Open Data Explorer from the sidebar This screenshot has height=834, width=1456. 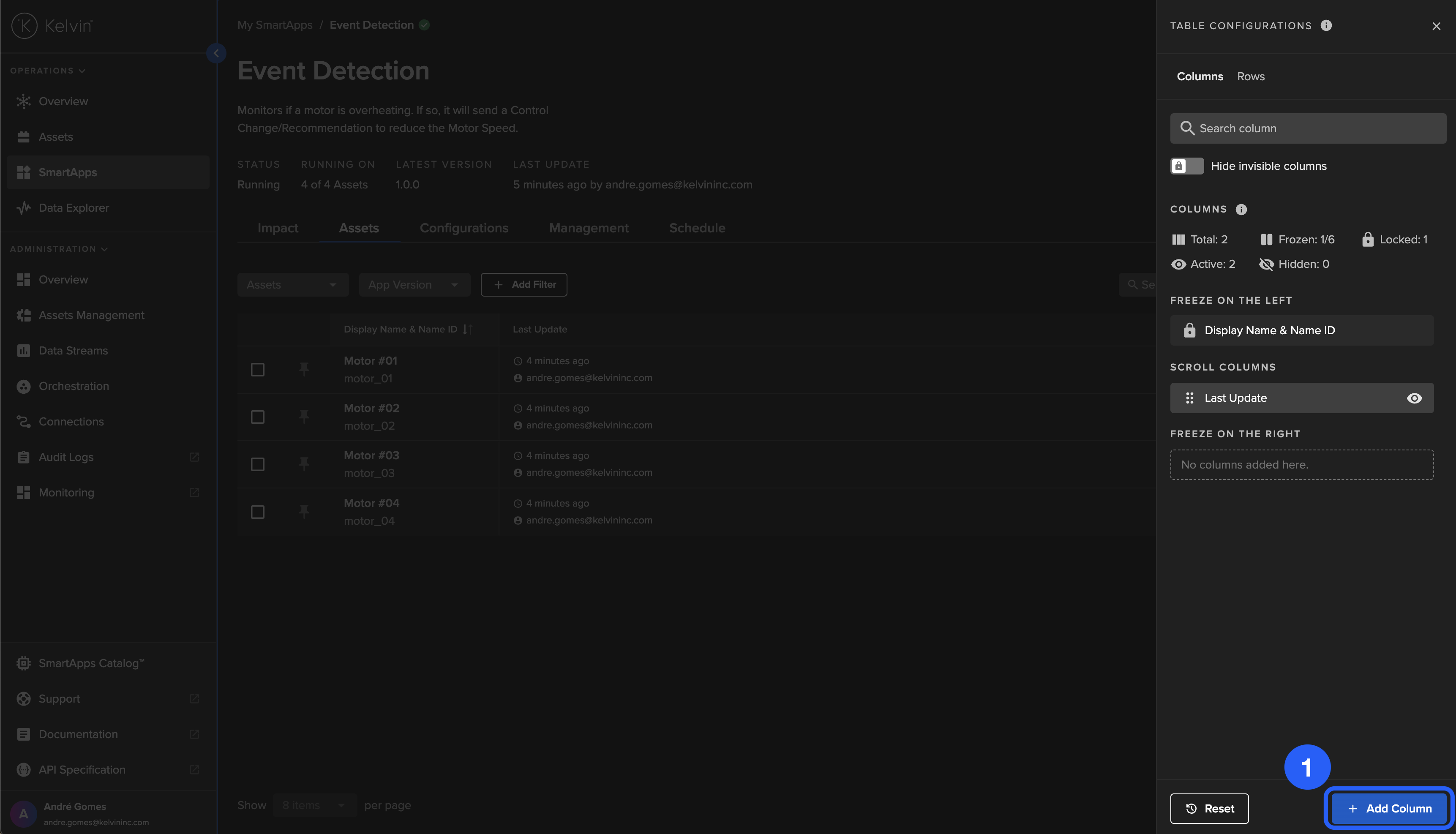(x=74, y=208)
